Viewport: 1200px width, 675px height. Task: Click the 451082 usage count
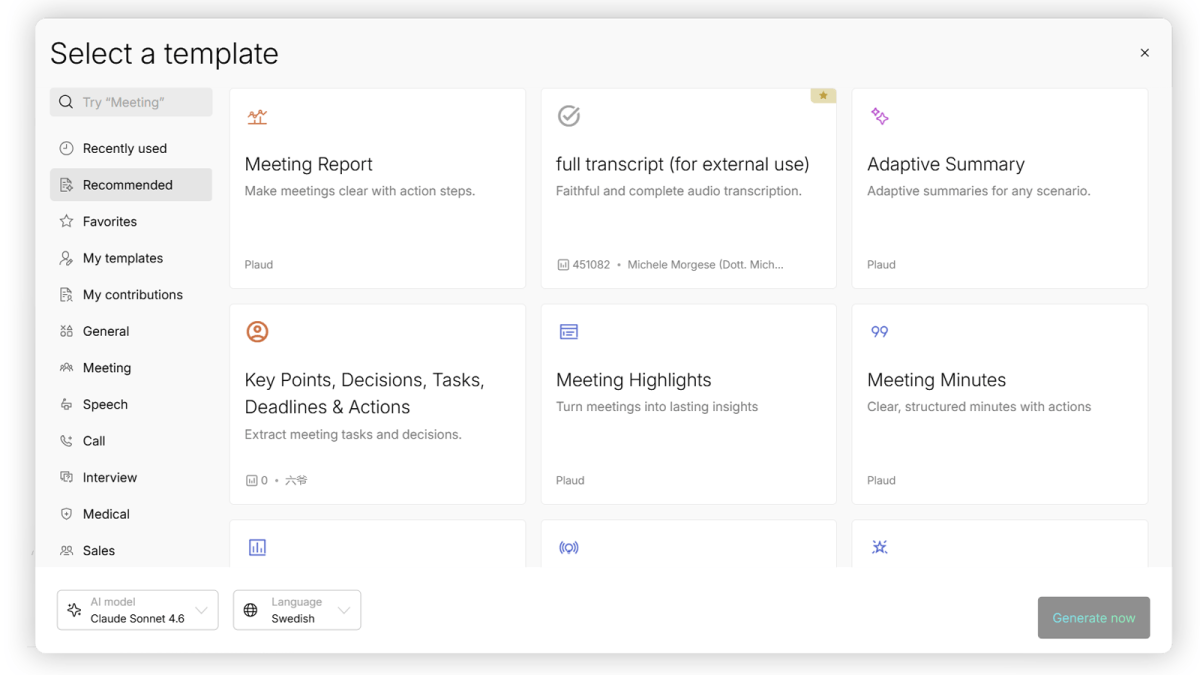point(591,265)
